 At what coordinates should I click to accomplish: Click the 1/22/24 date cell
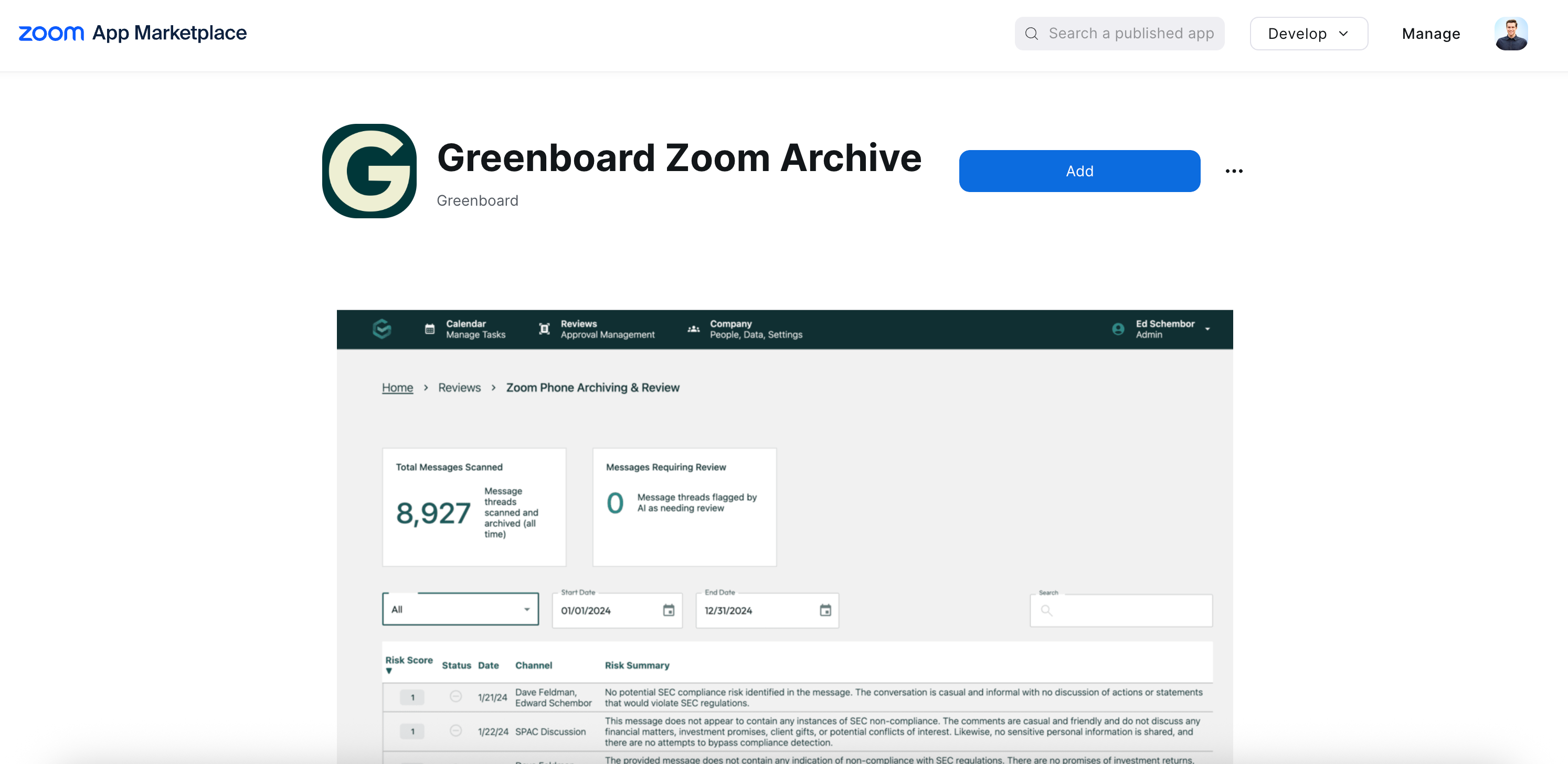493,731
